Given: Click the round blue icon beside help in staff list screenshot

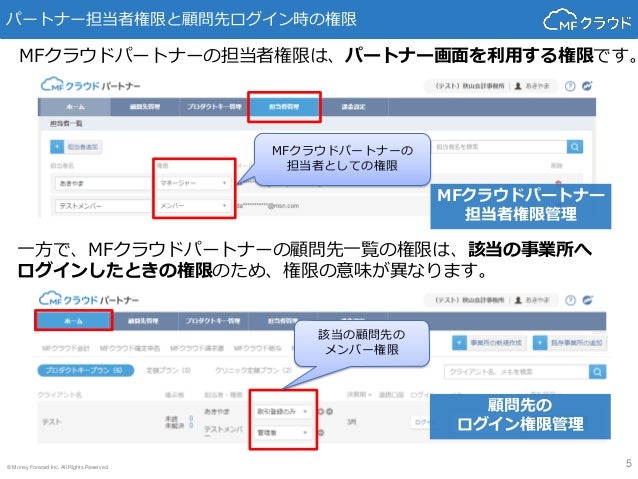Looking at the screenshot, I should 587,86.
